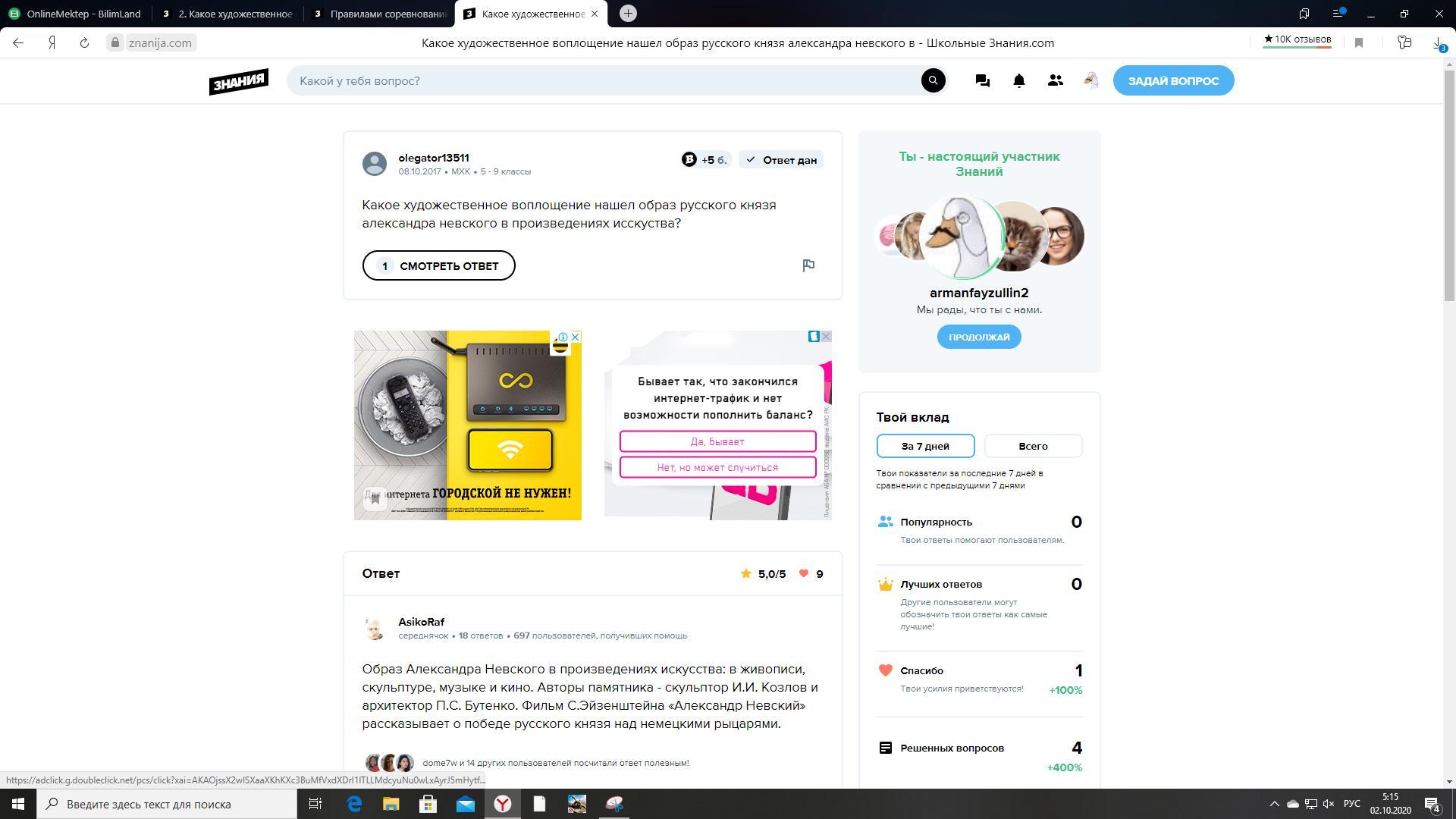Screen dimensions: 1456x819
Task: Click the heart thanks icon on answer
Action: click(x=804, y=574)
